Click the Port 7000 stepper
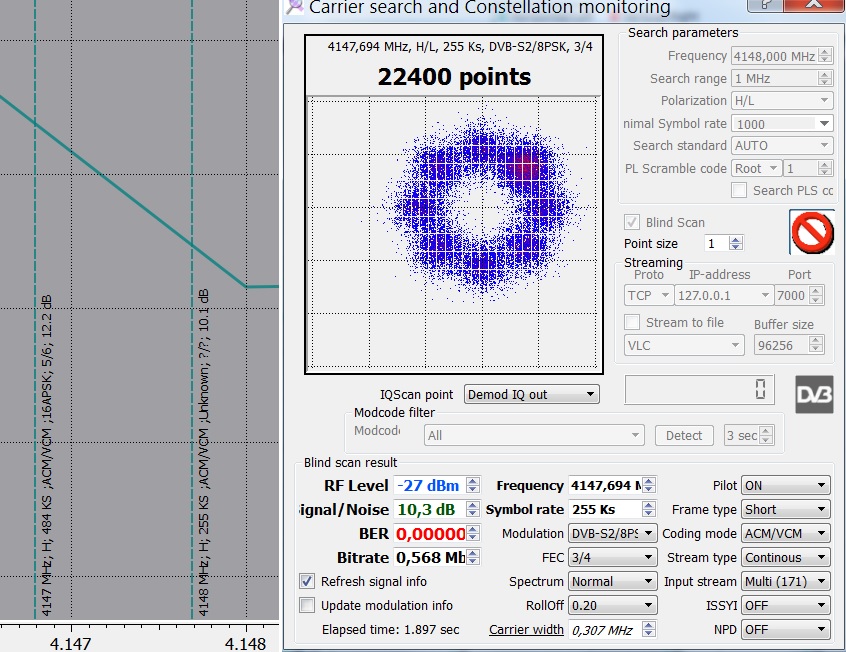Viewport: 846px width, 652px height. pyautogui.click(x=816, y=295)
